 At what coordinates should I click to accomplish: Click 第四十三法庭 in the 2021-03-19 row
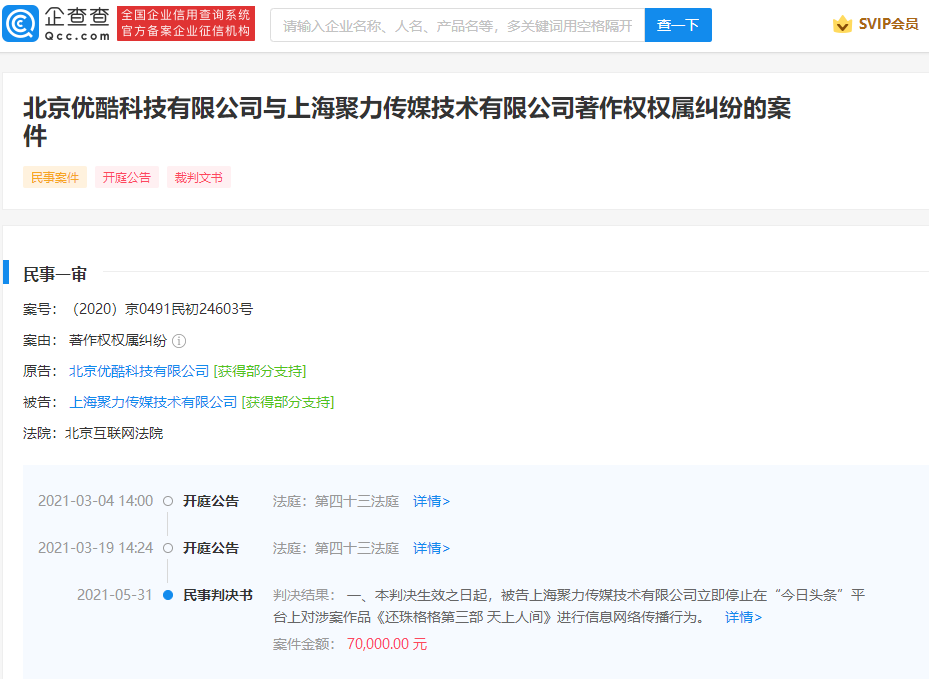[x=357, y=548]
